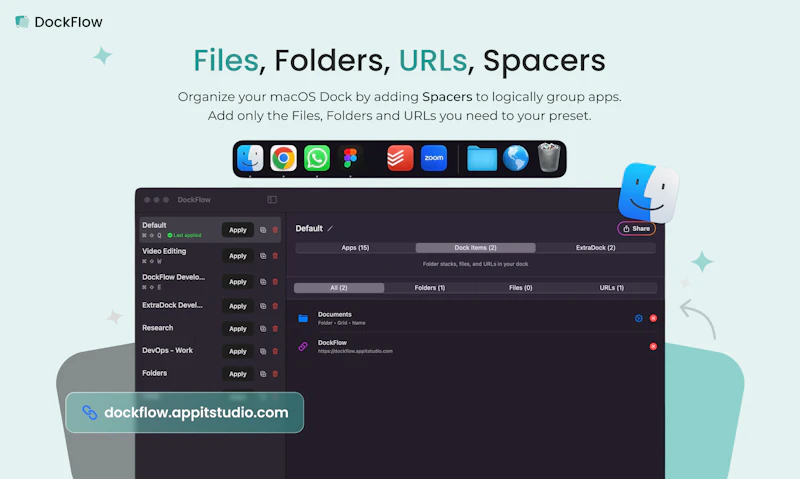Select the URLs (1) filter
Viewport: 800px width, 479px height.
click(611, 288)
